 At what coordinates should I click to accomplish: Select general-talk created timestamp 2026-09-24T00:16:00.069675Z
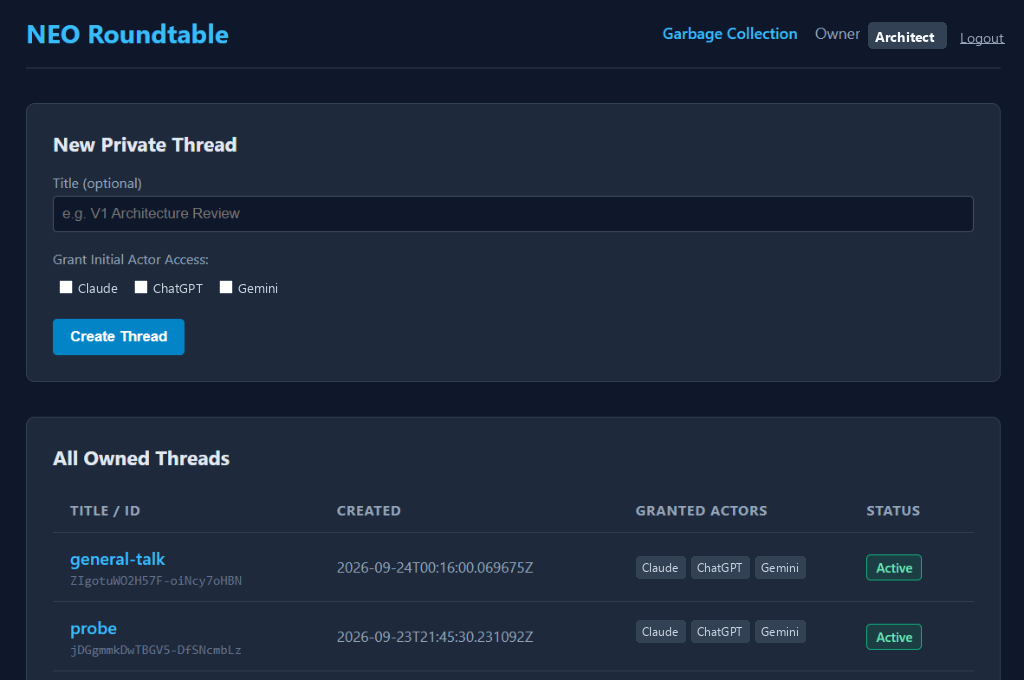click(x=435, y=568)
